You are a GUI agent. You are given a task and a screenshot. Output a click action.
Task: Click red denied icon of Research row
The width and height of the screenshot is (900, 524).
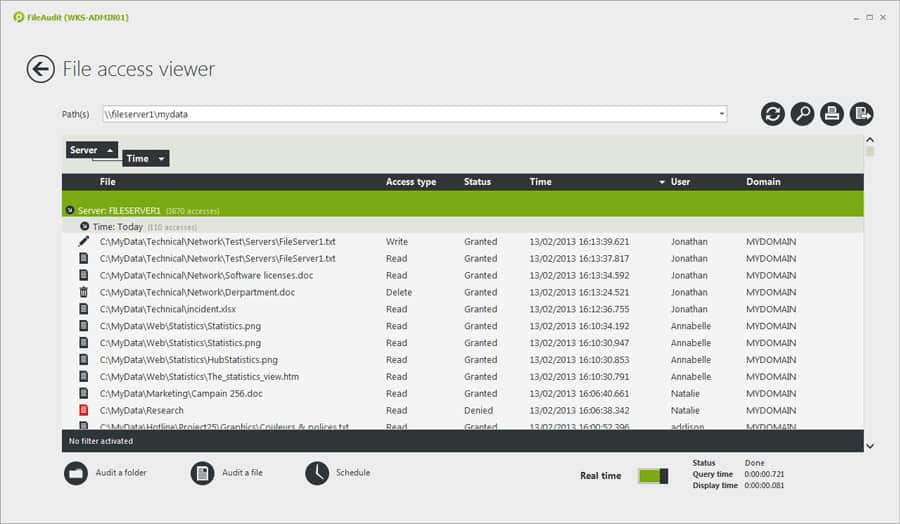coord(84,410)
